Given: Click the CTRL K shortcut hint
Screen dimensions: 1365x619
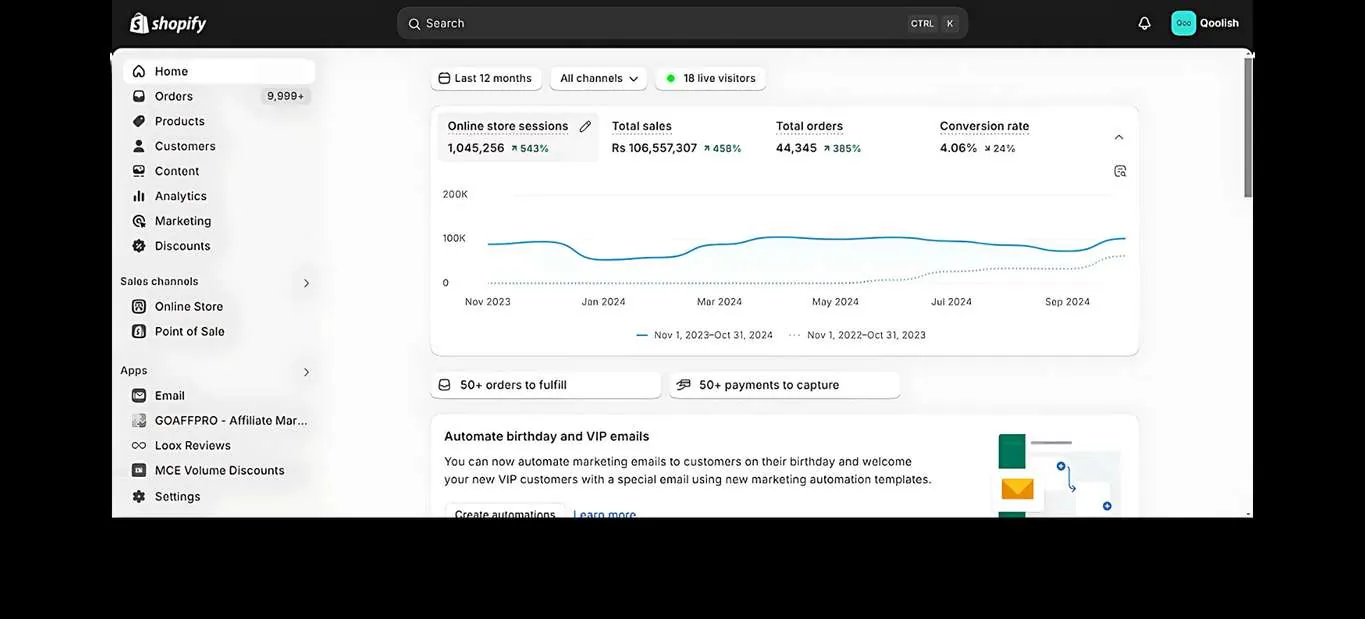Looking at the screenshot, I should (x=933, y=23).
